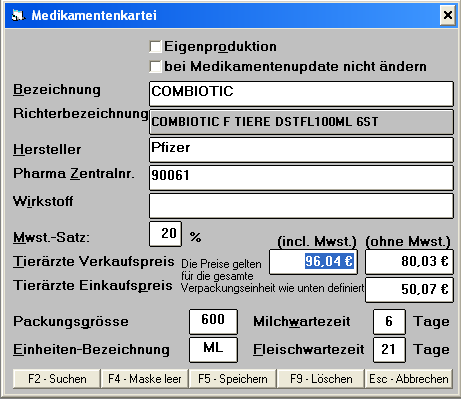This screenshot has width=461, height=399.
Task: Click the '(incl. Mwst.)' column heading
Action: [317, 241]
